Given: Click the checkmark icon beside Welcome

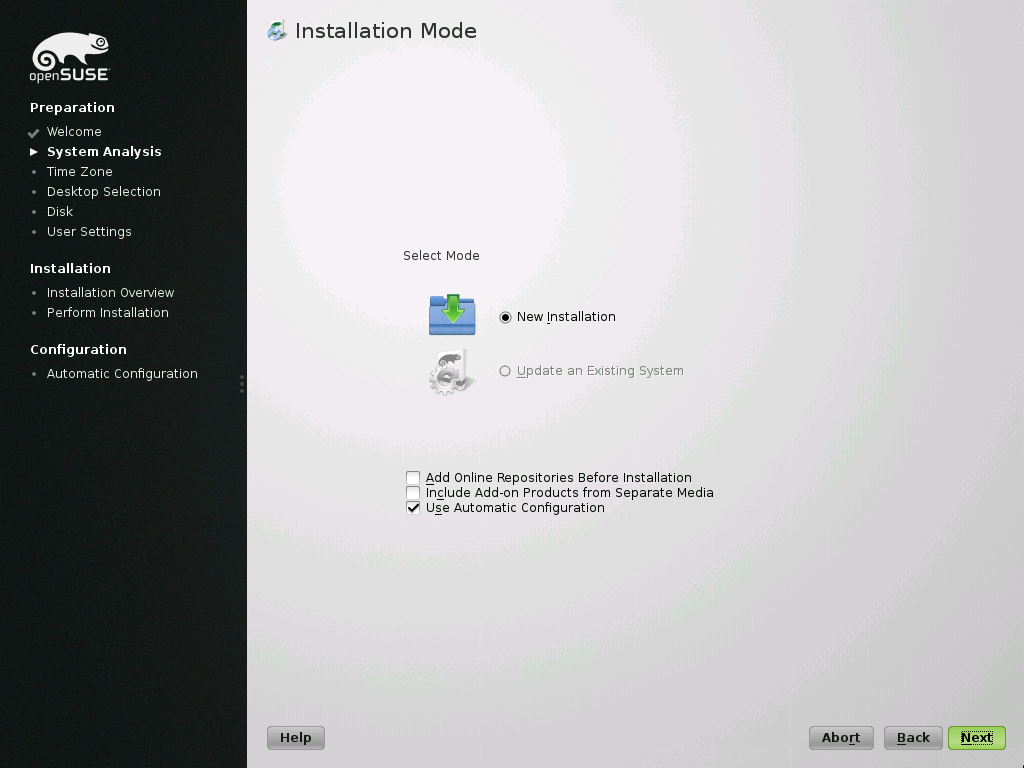Looking at the screenshot, I should (x=34, y=133).
